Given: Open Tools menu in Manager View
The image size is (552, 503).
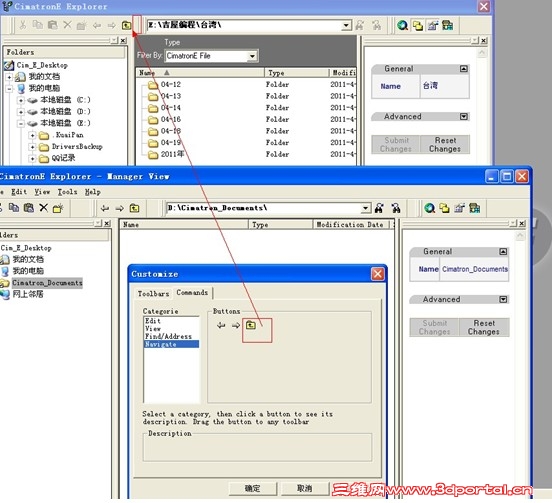Looking at the screenshot, I should point(67,192).
